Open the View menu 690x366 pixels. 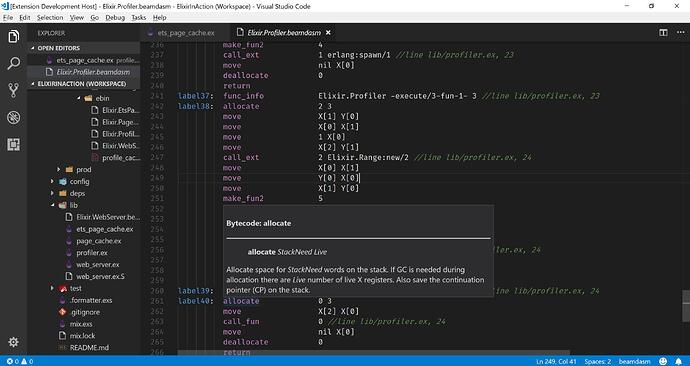point(77,18)
